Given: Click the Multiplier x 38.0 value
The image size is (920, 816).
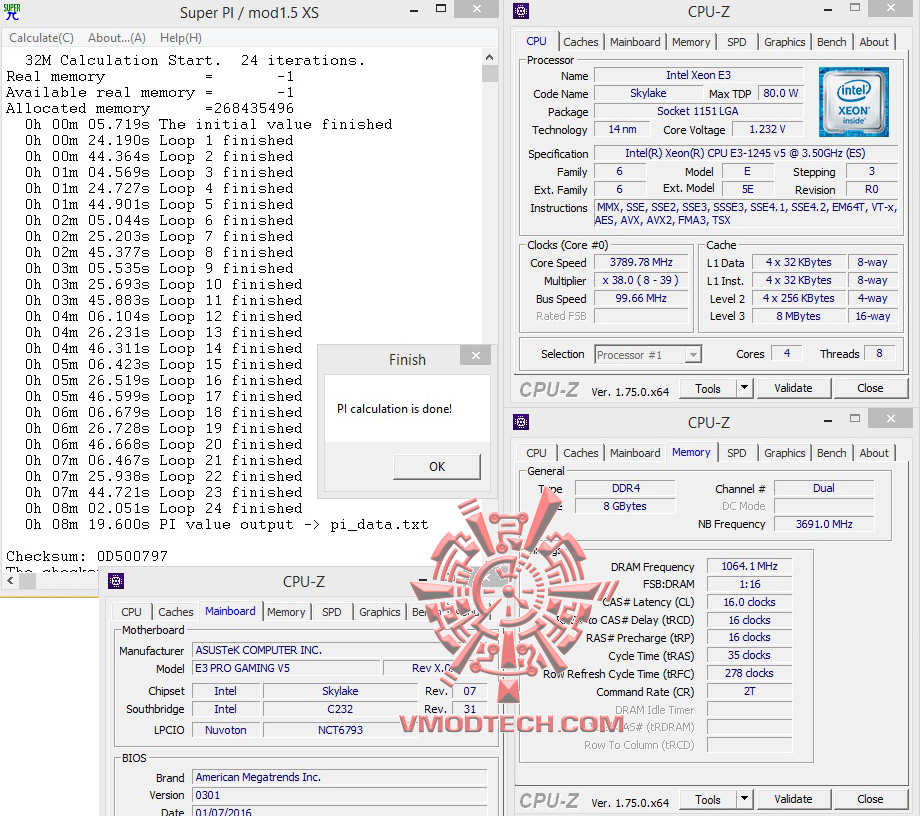Looking at the screenshot, I should (641, 280).
